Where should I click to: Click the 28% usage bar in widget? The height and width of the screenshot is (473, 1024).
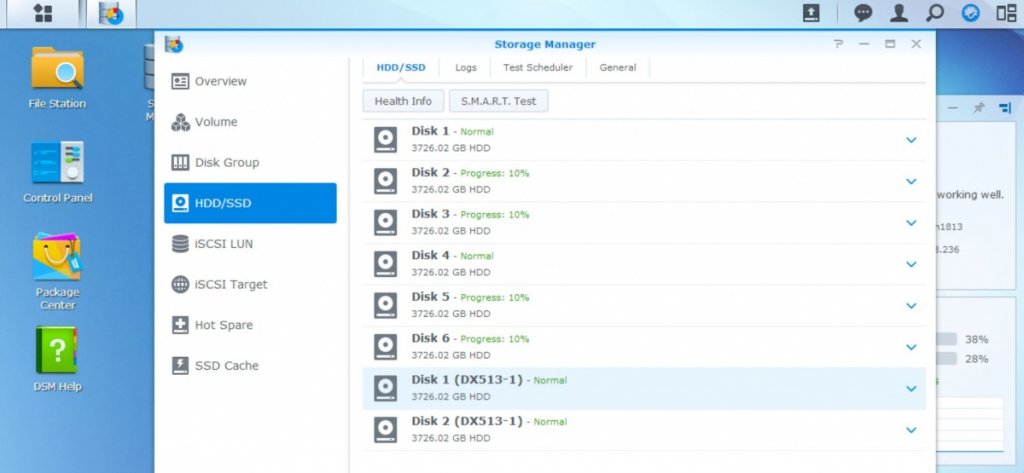(947, 359)
